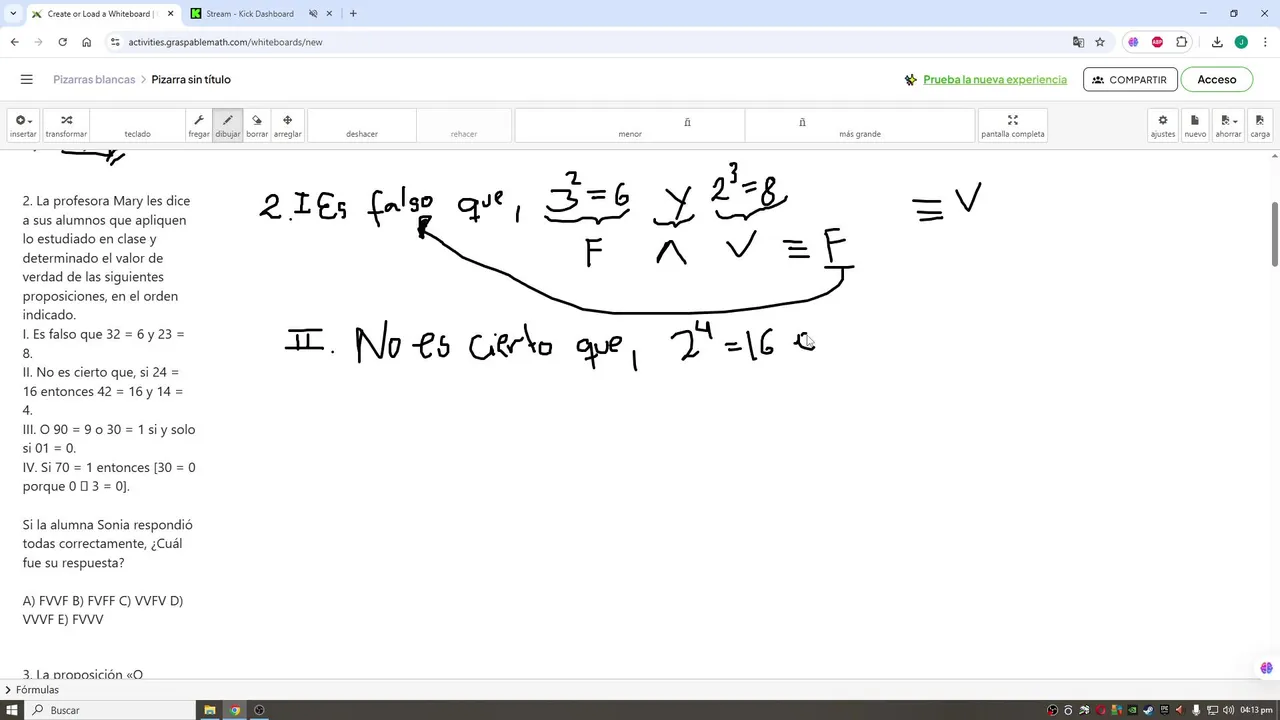Click the rehacer redo button

464,125
